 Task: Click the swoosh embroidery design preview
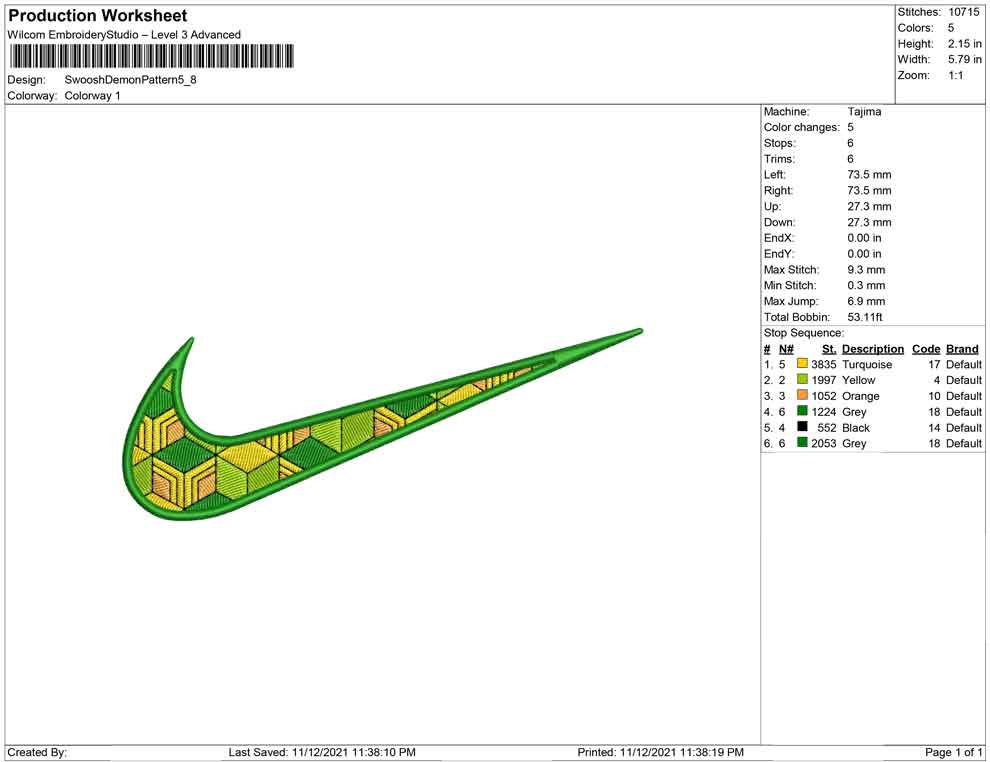pos(382,424)
